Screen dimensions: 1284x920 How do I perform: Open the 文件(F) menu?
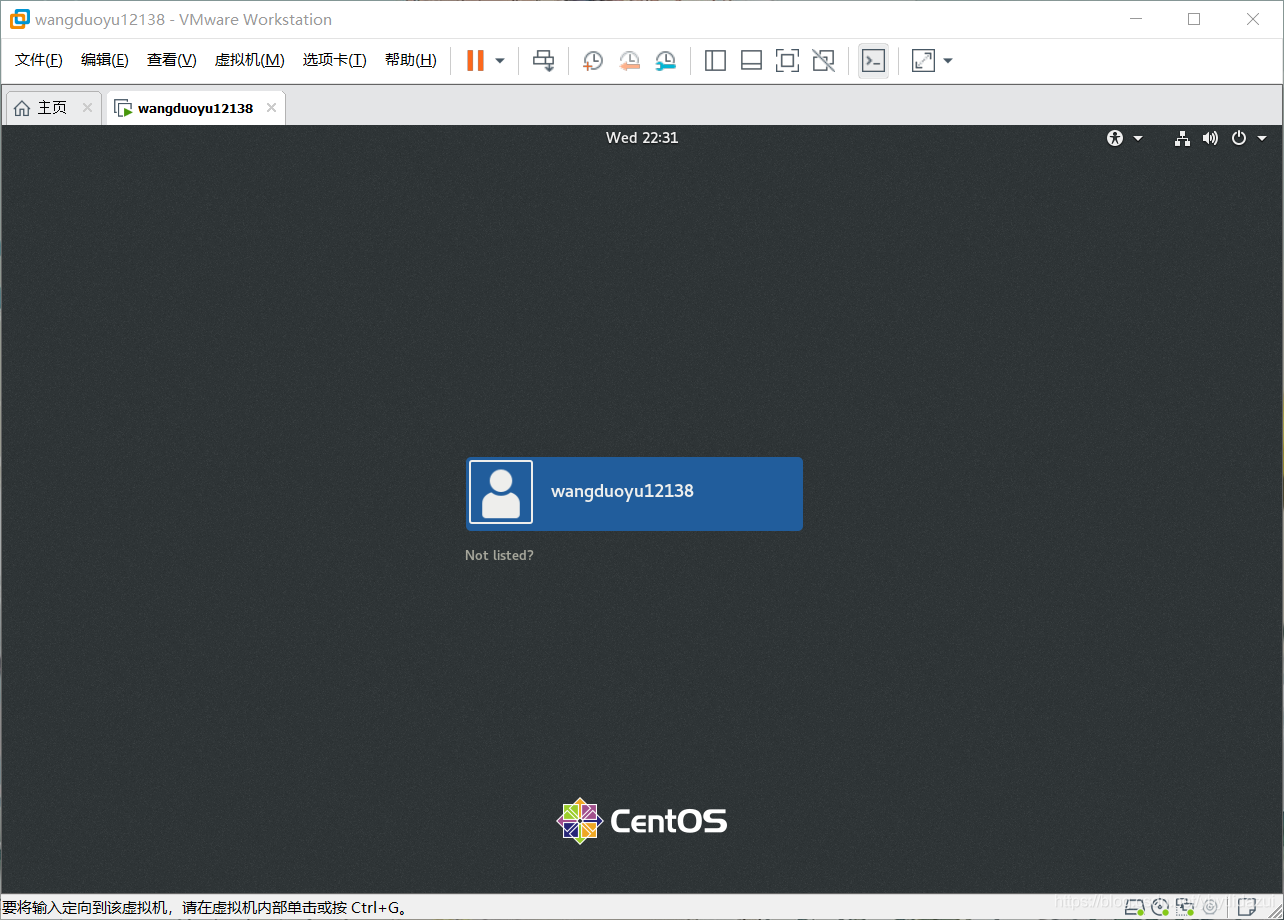(39, 61)
